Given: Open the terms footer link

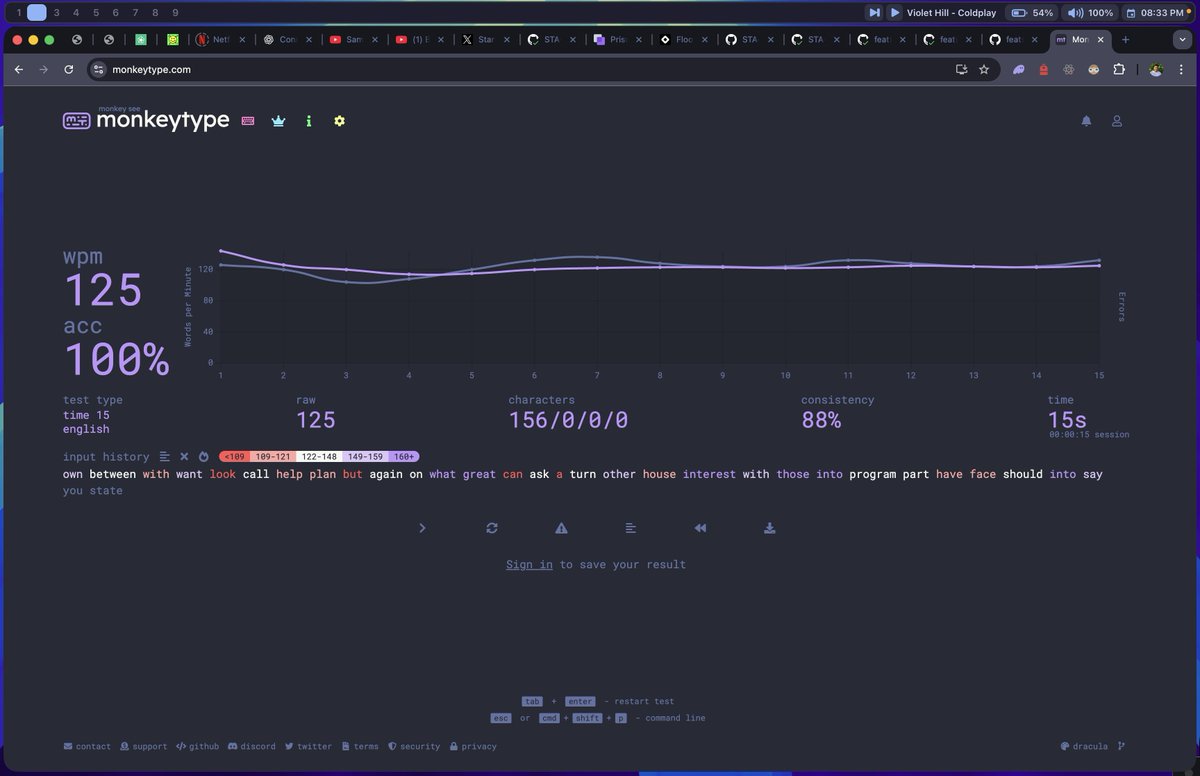Looking at the screenshot, I should (360, 746).
